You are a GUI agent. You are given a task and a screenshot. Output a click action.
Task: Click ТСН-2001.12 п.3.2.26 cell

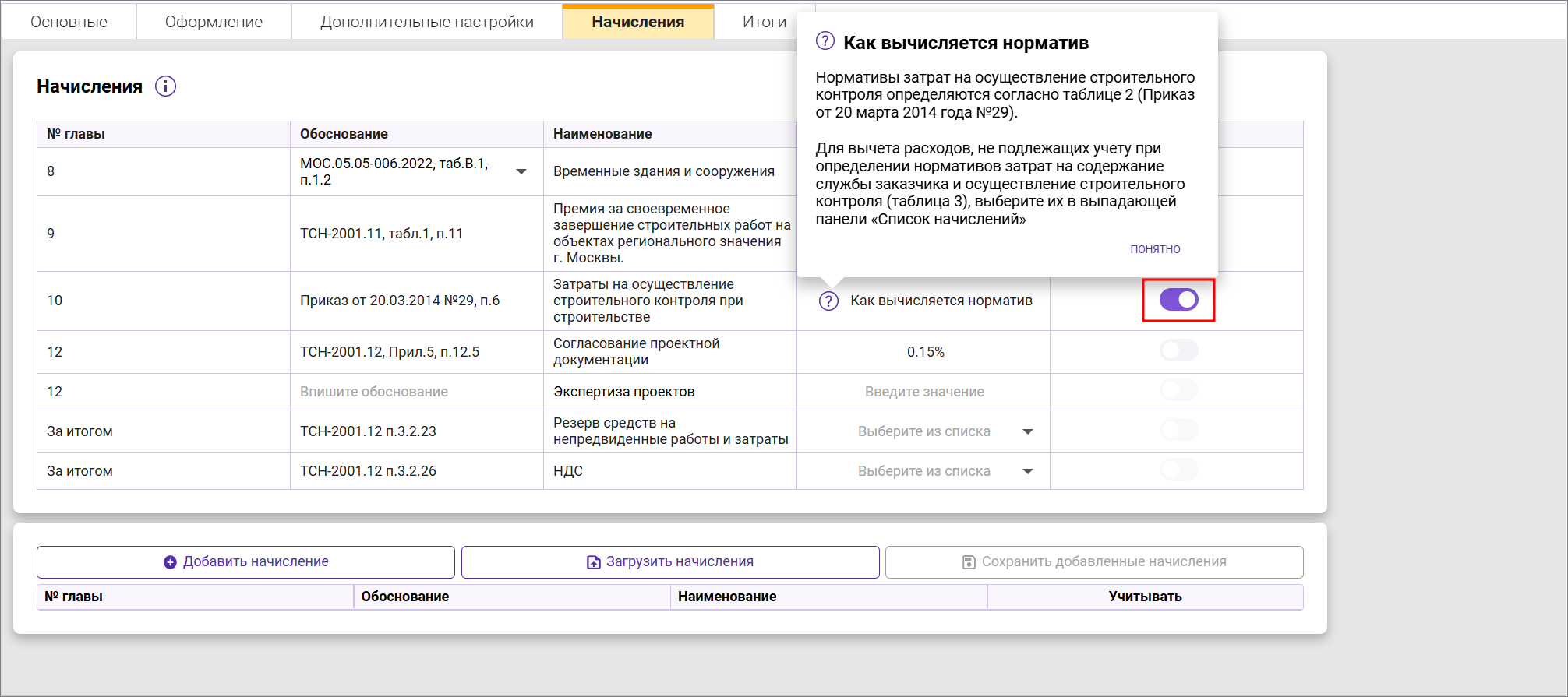[x=417, y=471]
